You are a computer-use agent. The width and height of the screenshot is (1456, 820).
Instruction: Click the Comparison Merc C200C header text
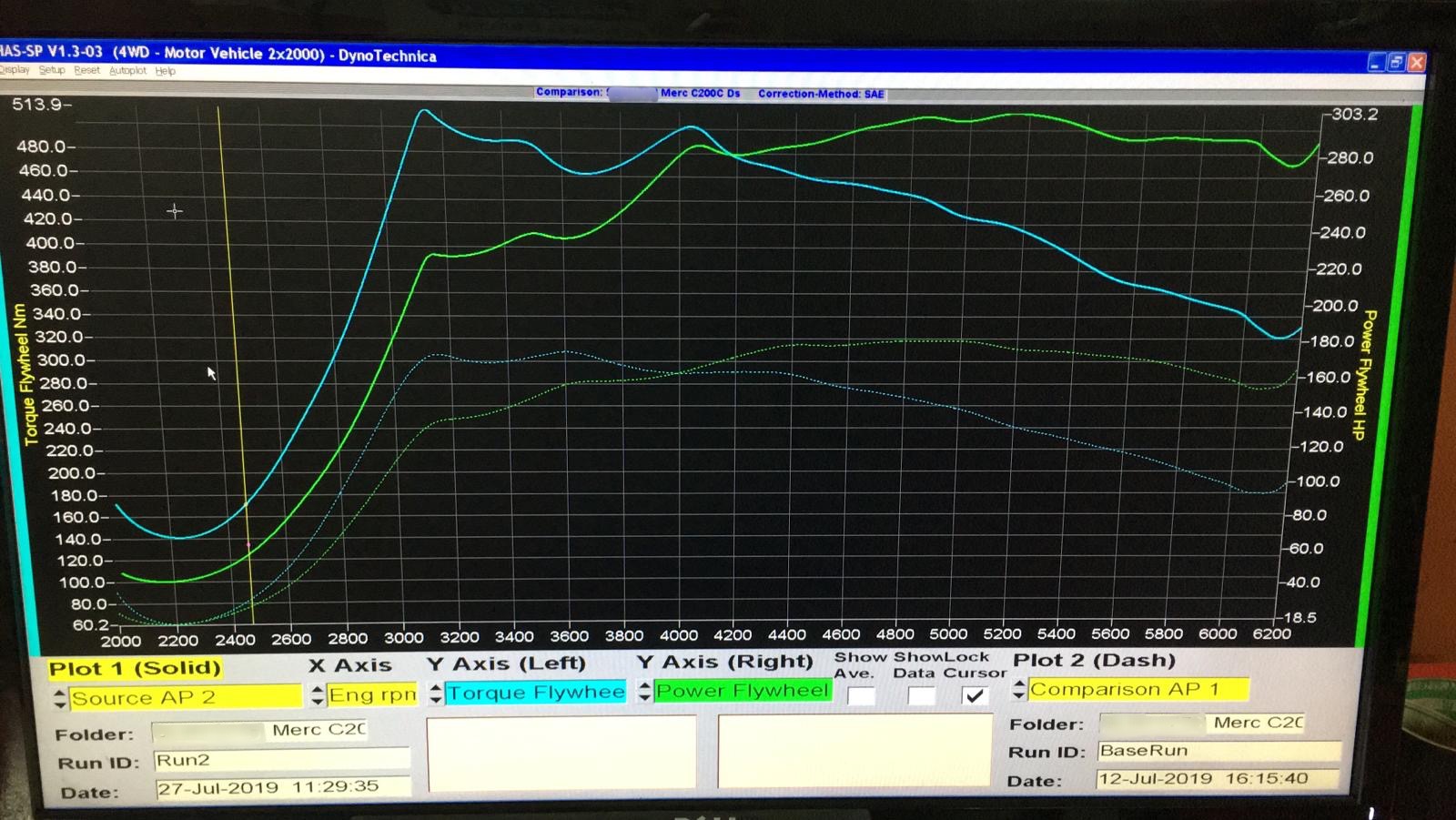pyautogui.click(x=638, y=93)
